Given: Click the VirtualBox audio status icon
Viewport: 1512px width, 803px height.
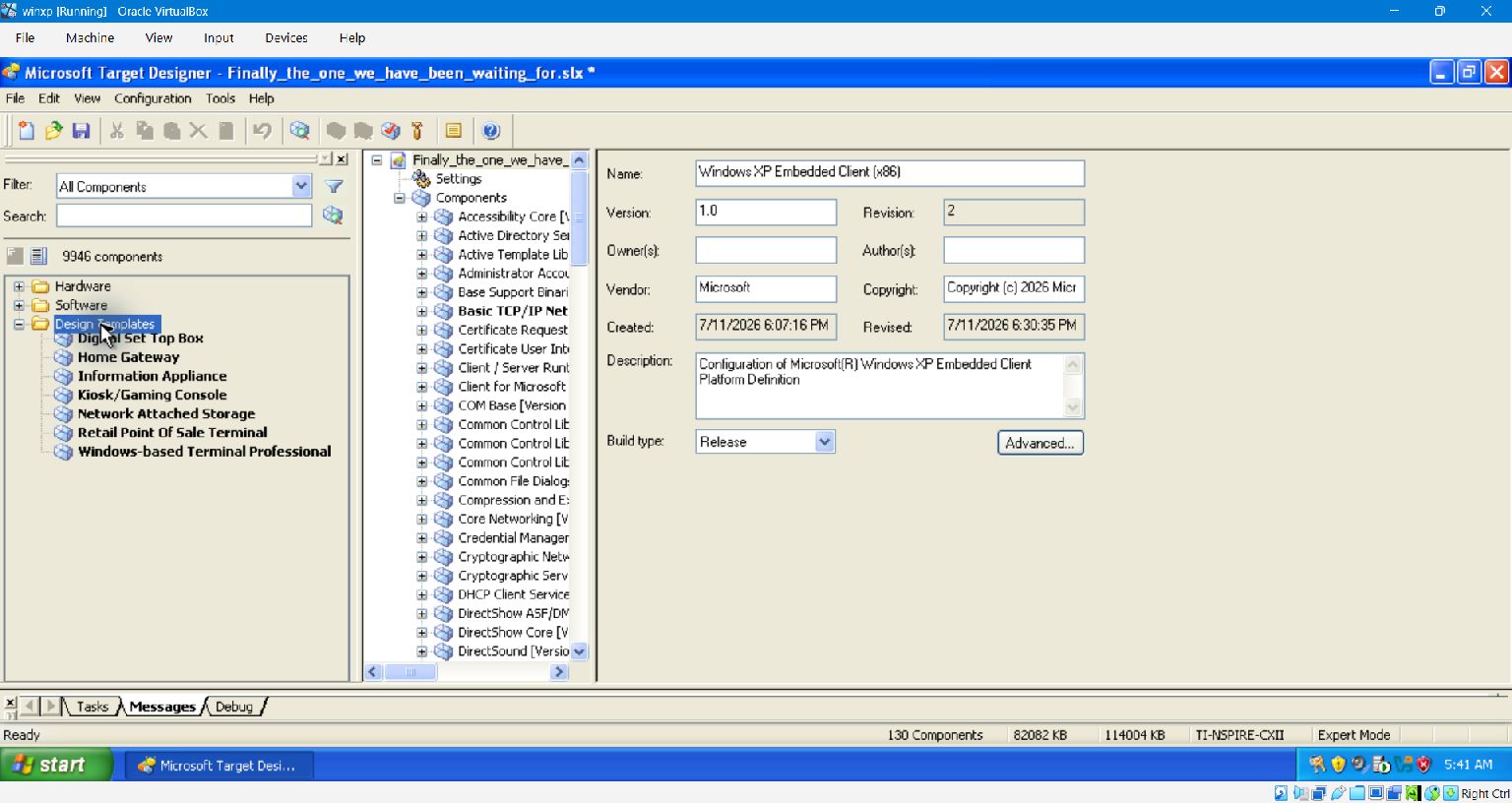Looking at the screenshot, I should coord(1300,793).
